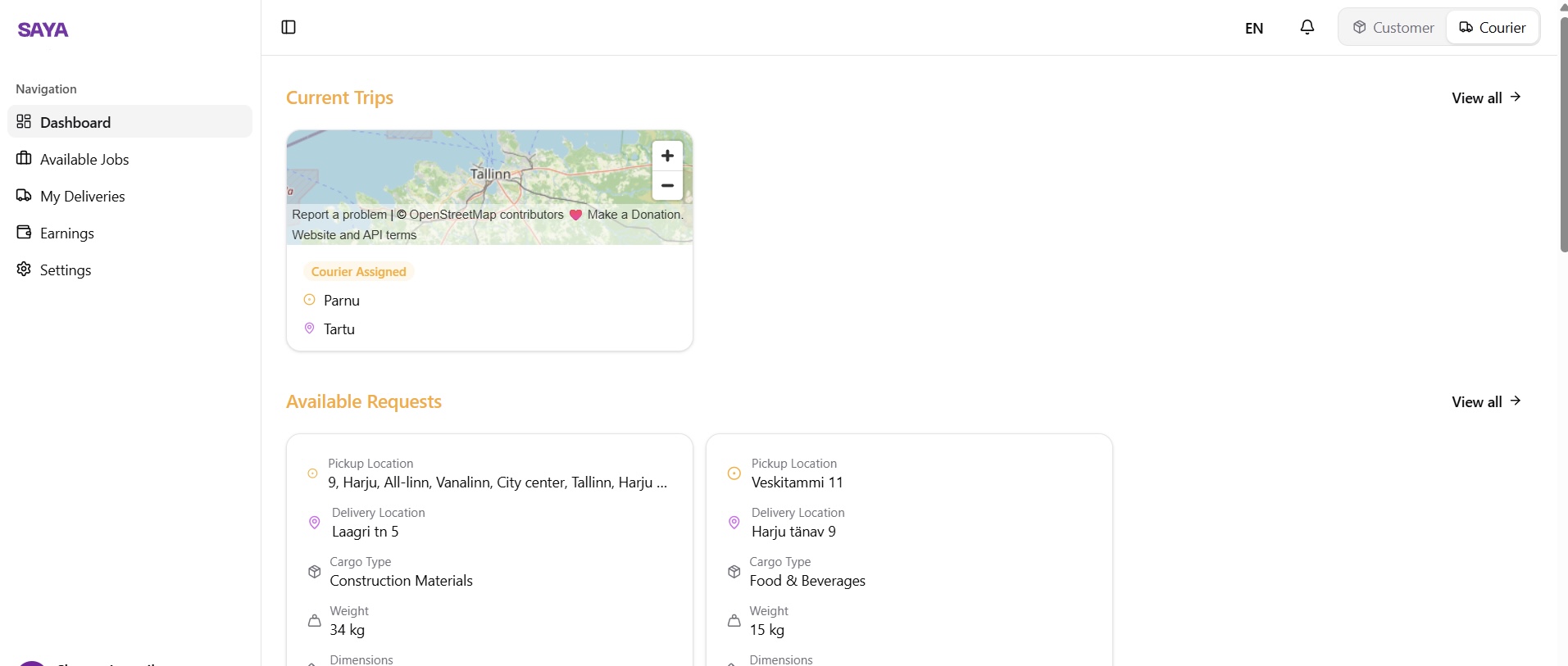Viewport: 1568px width, 666px height.
Task: Zoom out on the trip map
Action: pyautogui.click(x=667, y=186)
